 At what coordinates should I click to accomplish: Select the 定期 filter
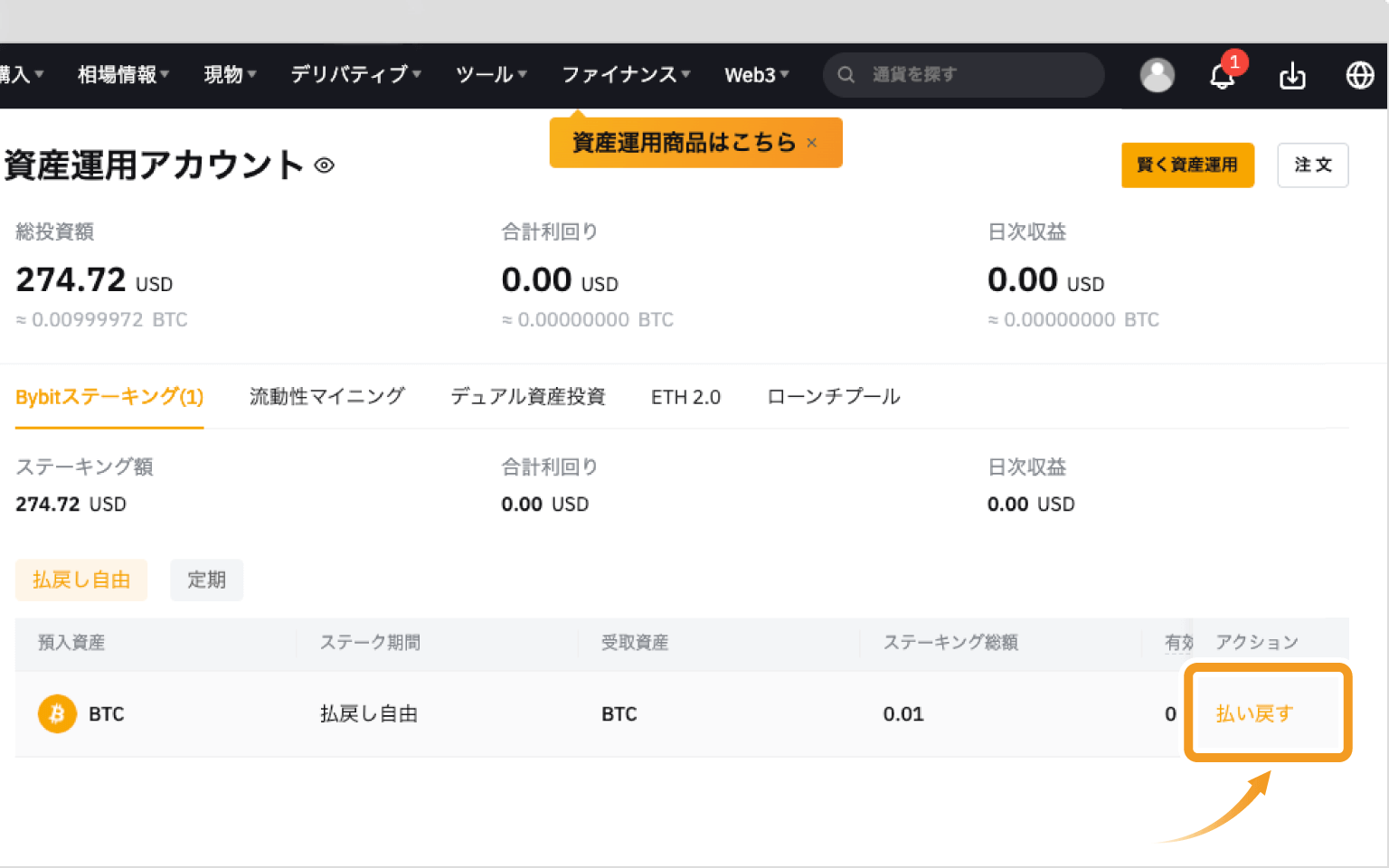point(206,580)
